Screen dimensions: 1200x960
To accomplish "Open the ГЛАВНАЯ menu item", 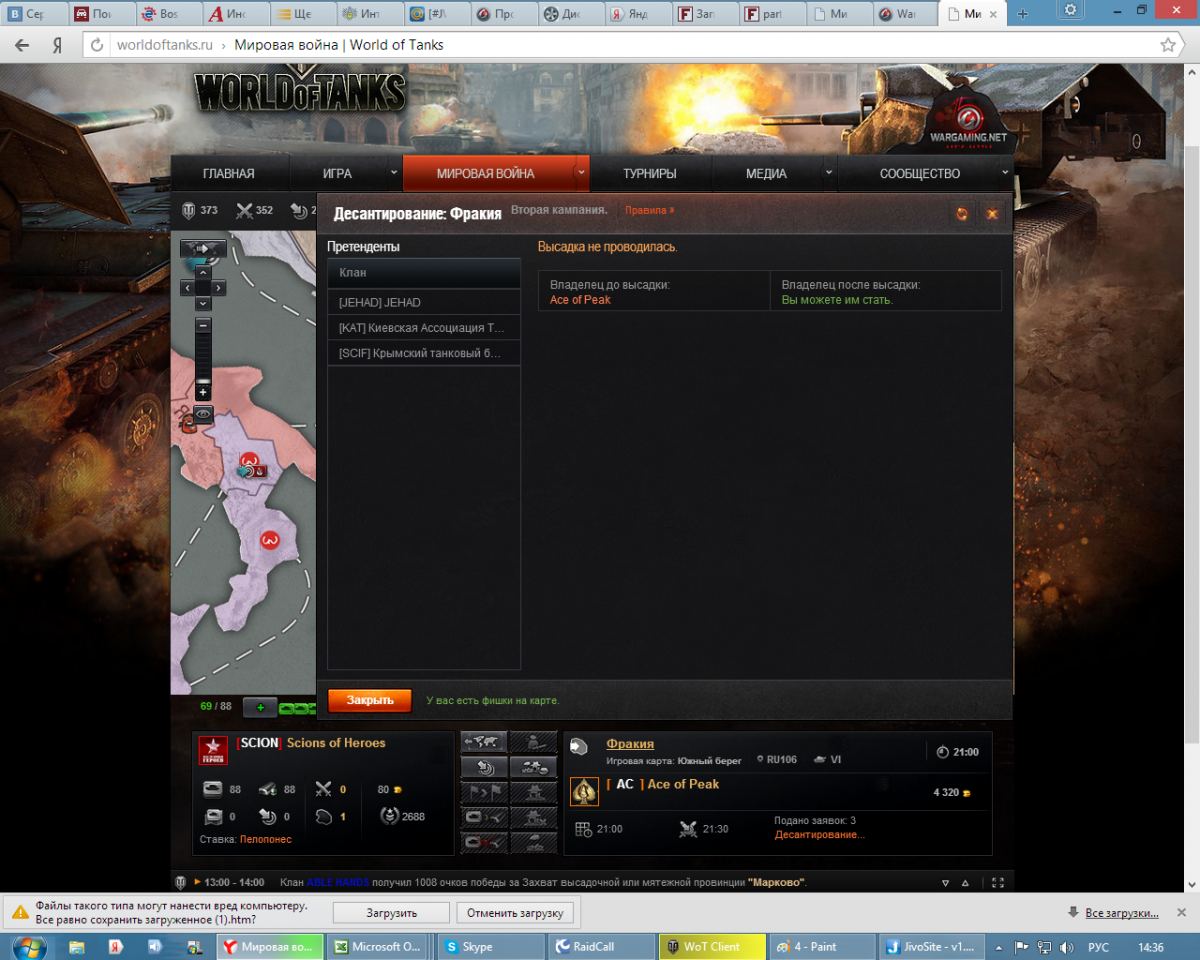I will tap(229, 174).
